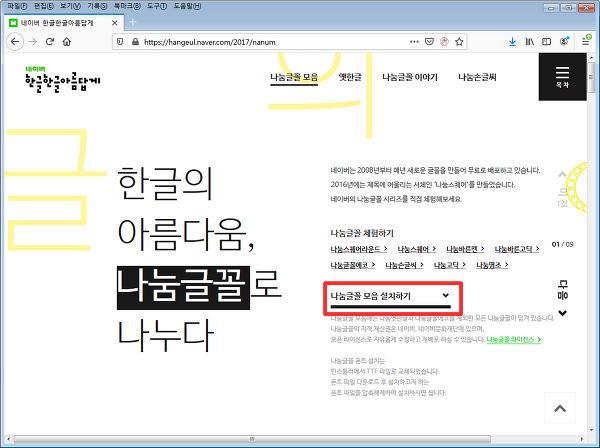
Task: Click the vertical scrollbar up arrow
Action: click(x=591, y=58)
